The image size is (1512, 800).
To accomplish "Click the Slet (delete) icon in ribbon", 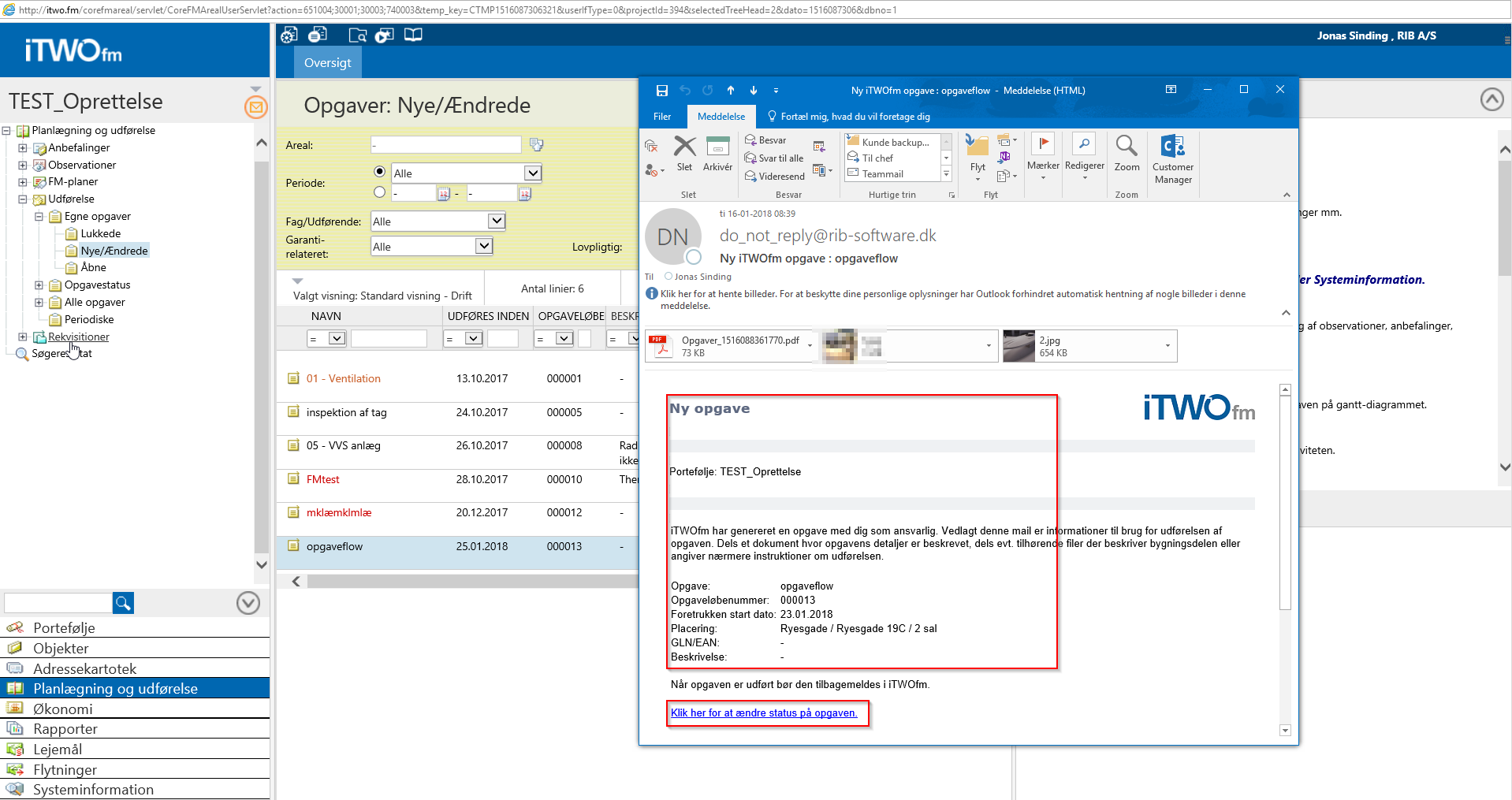I will click(x=684, y=148).
